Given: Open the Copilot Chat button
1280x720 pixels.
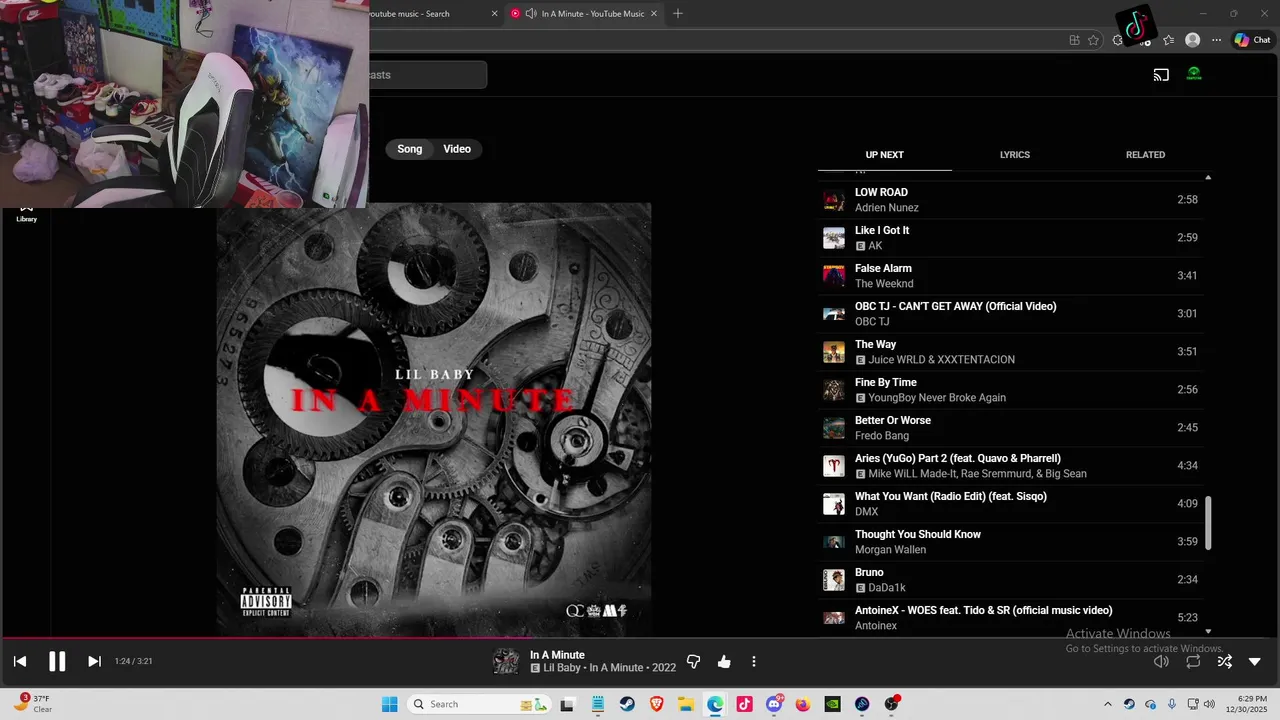Looking at the screenshot, I should 1252,40.
